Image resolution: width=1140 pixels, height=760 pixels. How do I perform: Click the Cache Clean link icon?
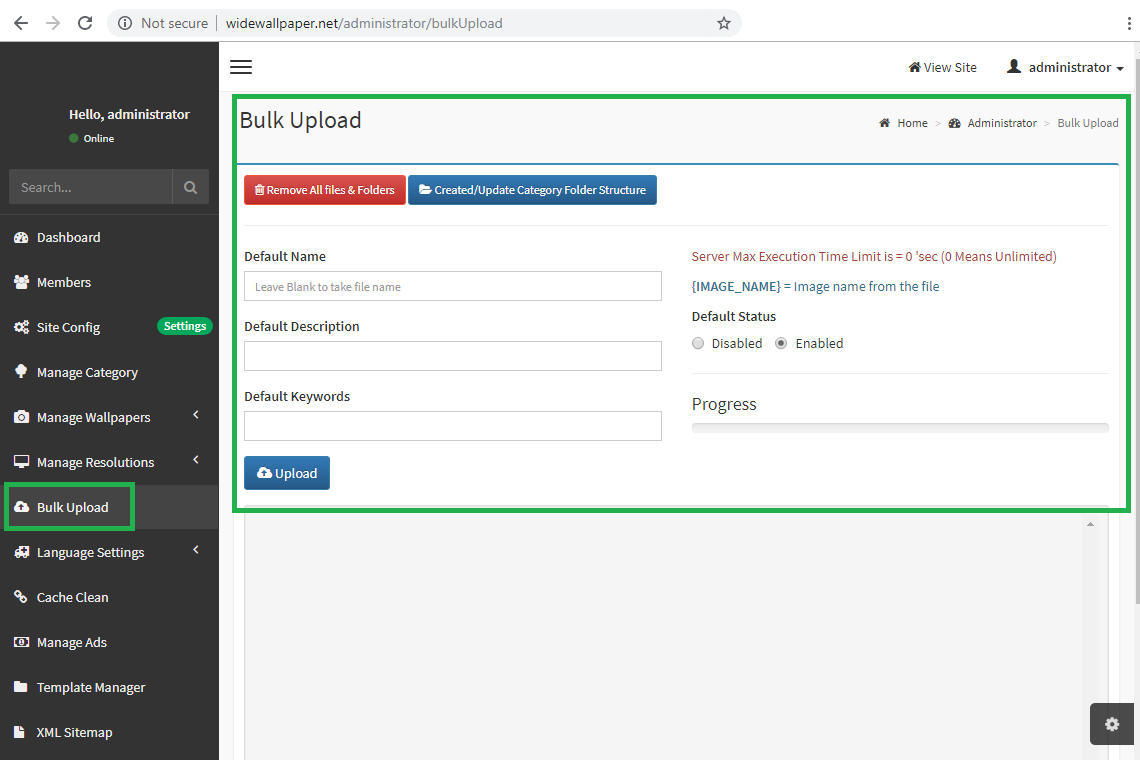(x=21, y=597)
